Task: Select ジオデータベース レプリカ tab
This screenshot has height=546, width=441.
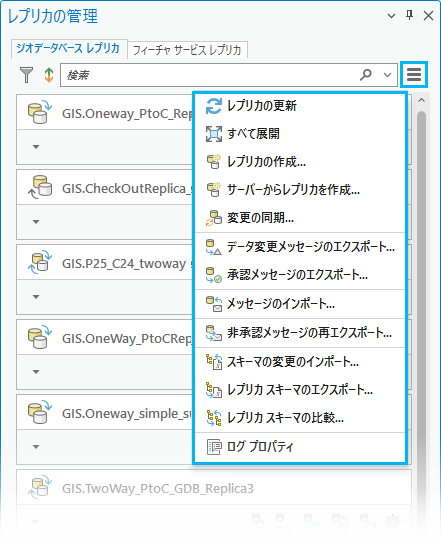Action: click(x=69, y=48)
